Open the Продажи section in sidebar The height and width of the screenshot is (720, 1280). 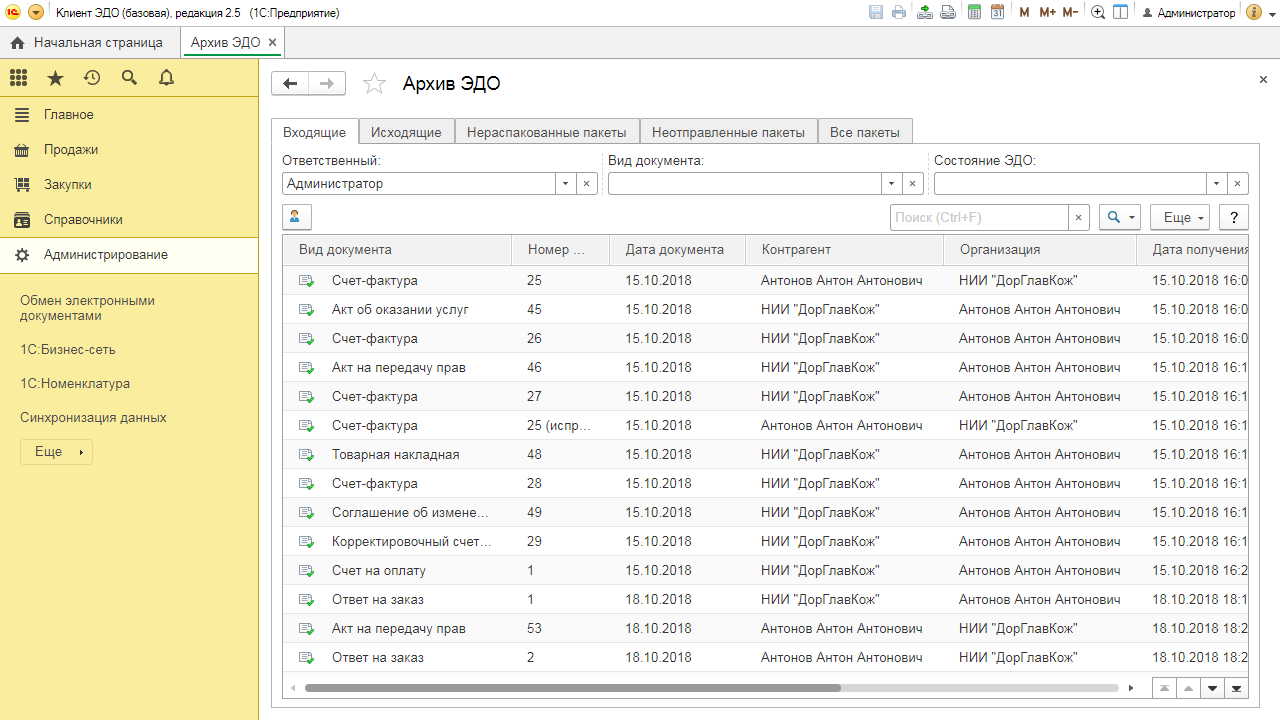tap(70, 150)
